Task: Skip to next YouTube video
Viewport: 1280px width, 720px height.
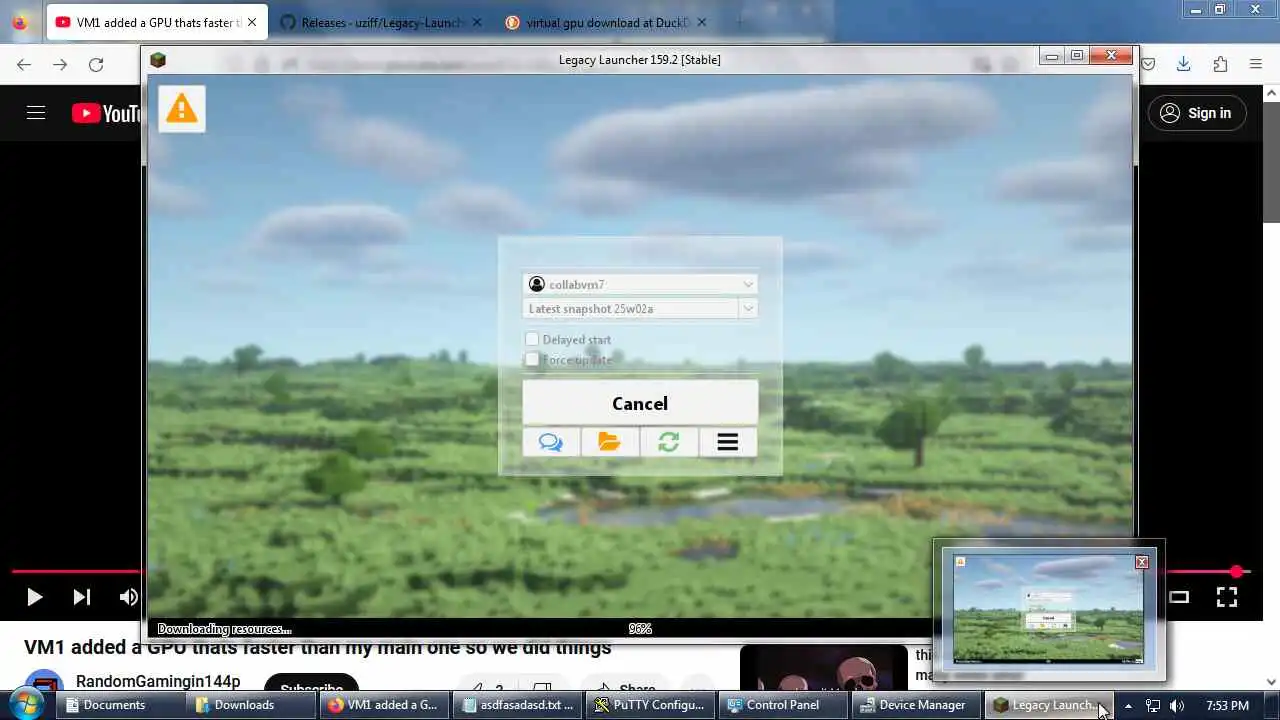Action: tap(82, 597)
